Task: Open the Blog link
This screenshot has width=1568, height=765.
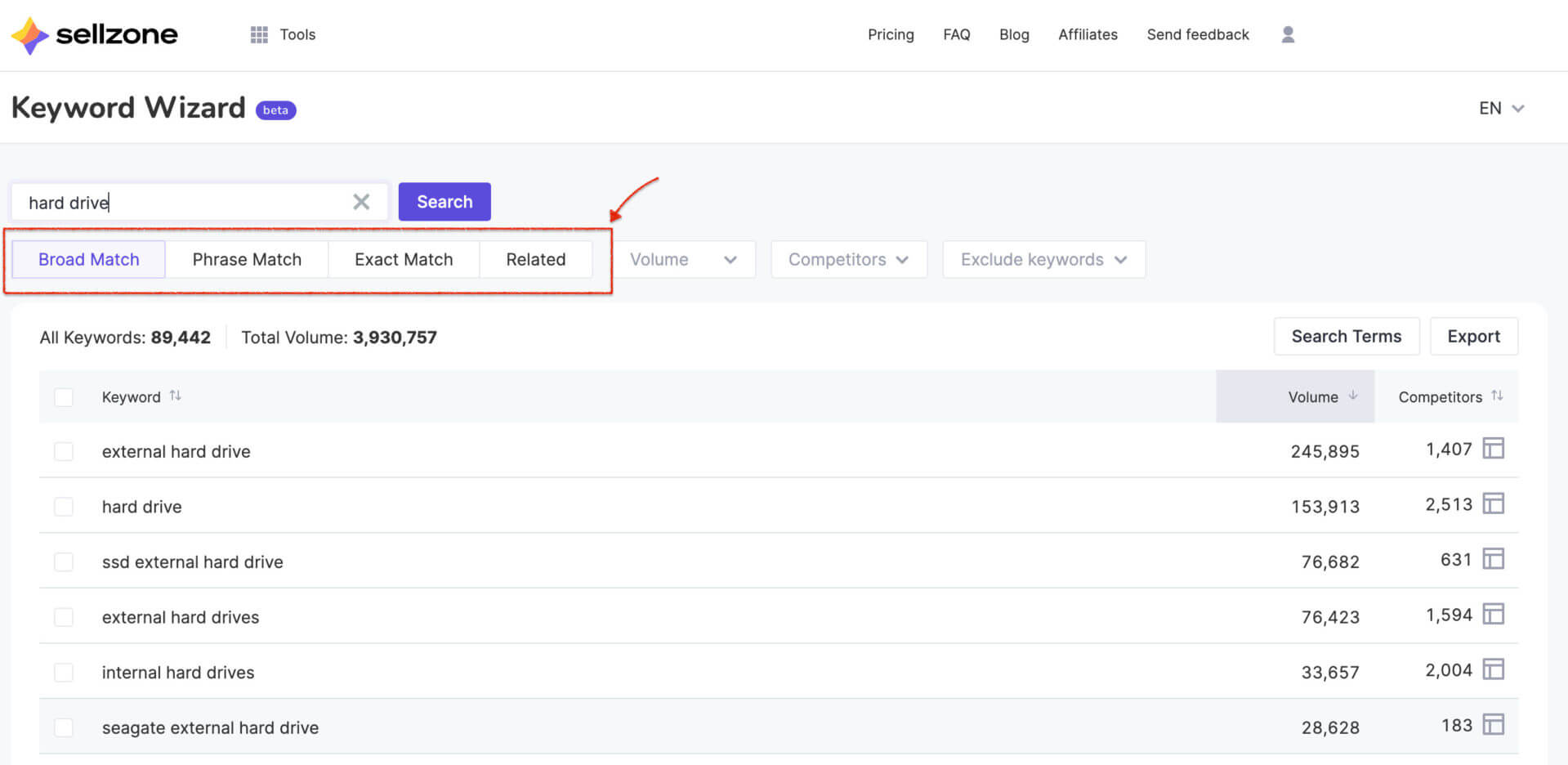Action: tap(1014, 34)
